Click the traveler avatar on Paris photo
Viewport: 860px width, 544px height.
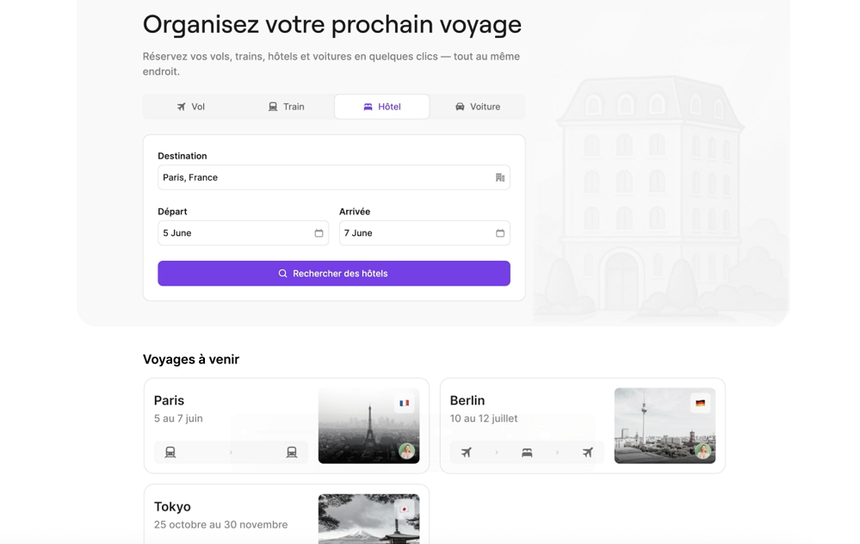click(x=407, y=451)
